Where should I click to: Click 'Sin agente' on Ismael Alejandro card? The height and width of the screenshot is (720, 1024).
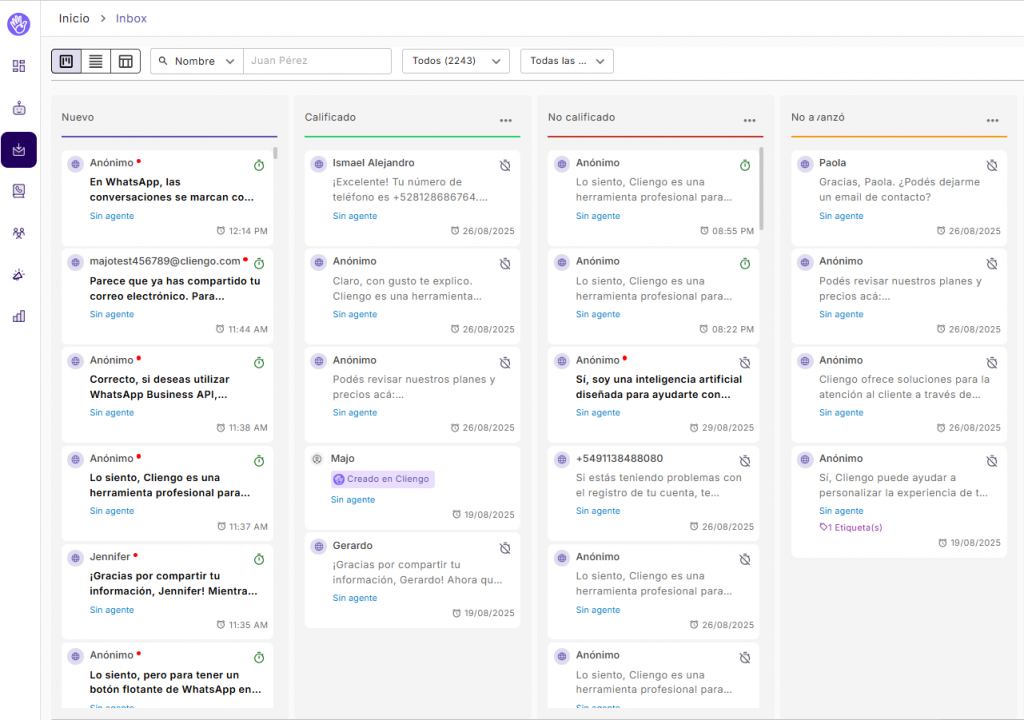coord(355,216)
